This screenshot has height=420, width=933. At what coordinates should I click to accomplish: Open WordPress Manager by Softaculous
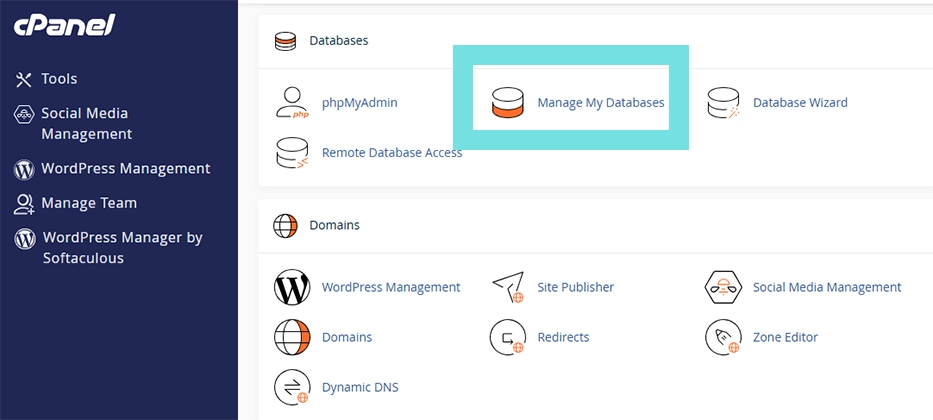point(123,248)
